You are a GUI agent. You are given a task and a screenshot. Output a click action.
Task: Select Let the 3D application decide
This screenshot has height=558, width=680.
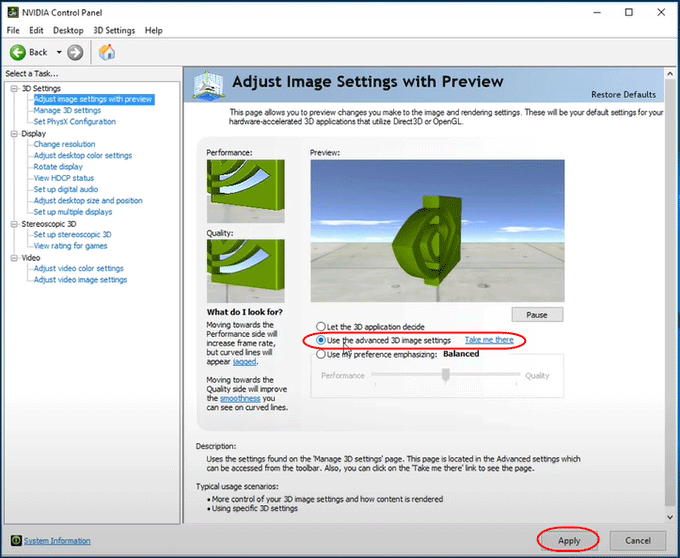[x=320, y=326]
